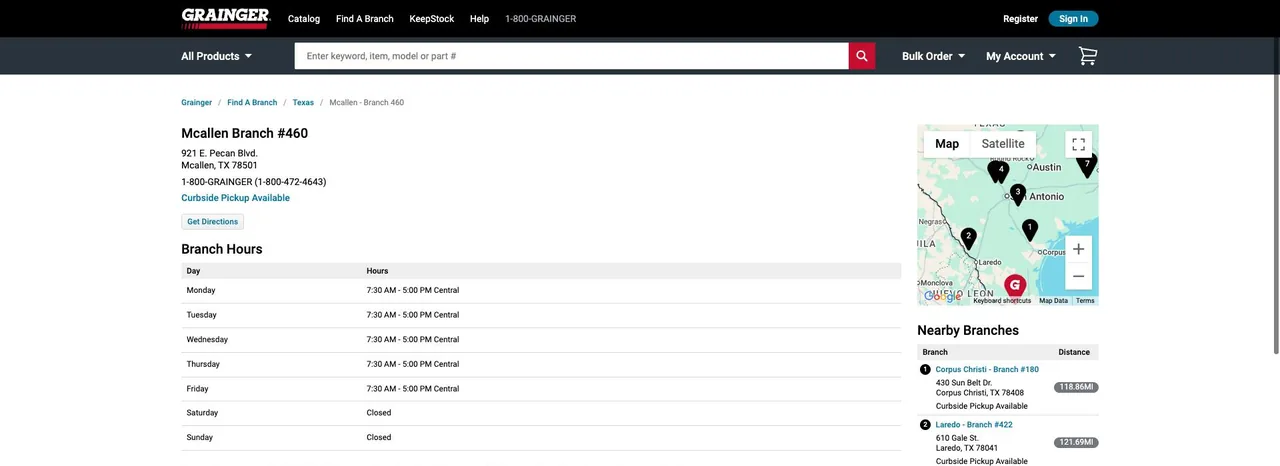
Task: Click the Tuesday row in Branch Hours
Action: 541,315
